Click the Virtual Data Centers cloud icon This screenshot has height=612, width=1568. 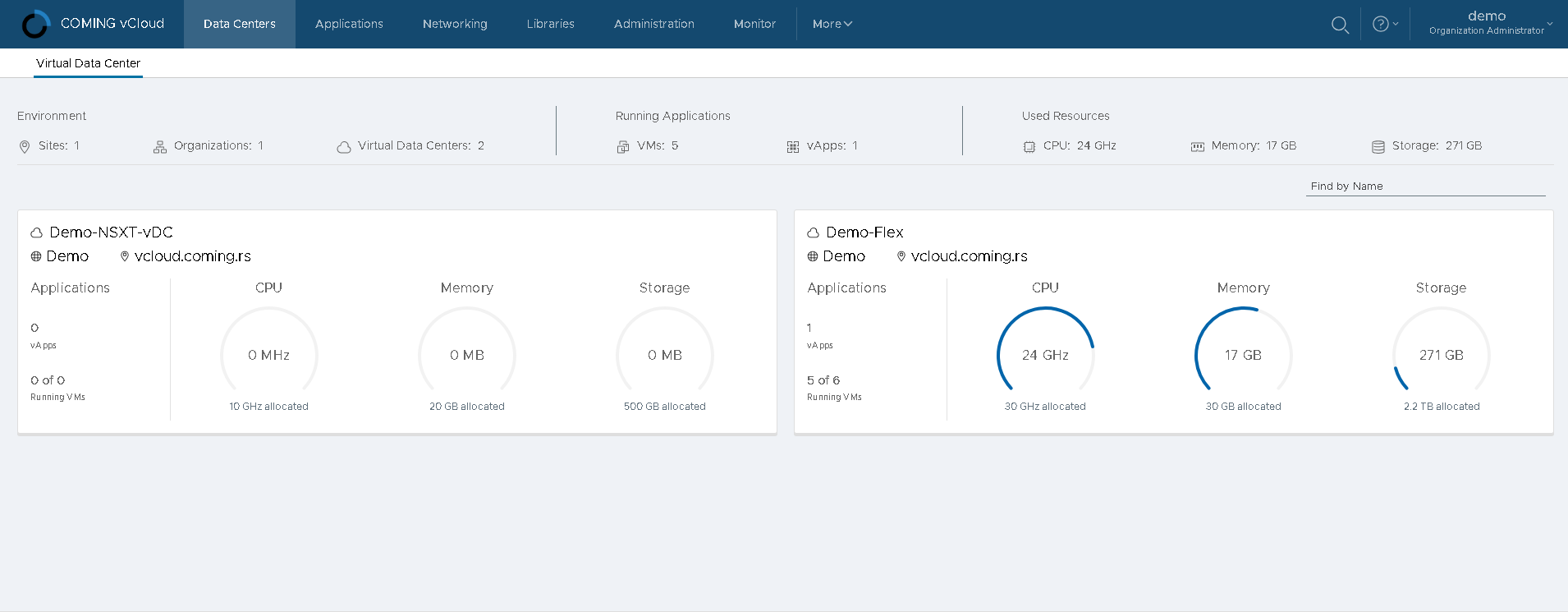coord(344,147)
